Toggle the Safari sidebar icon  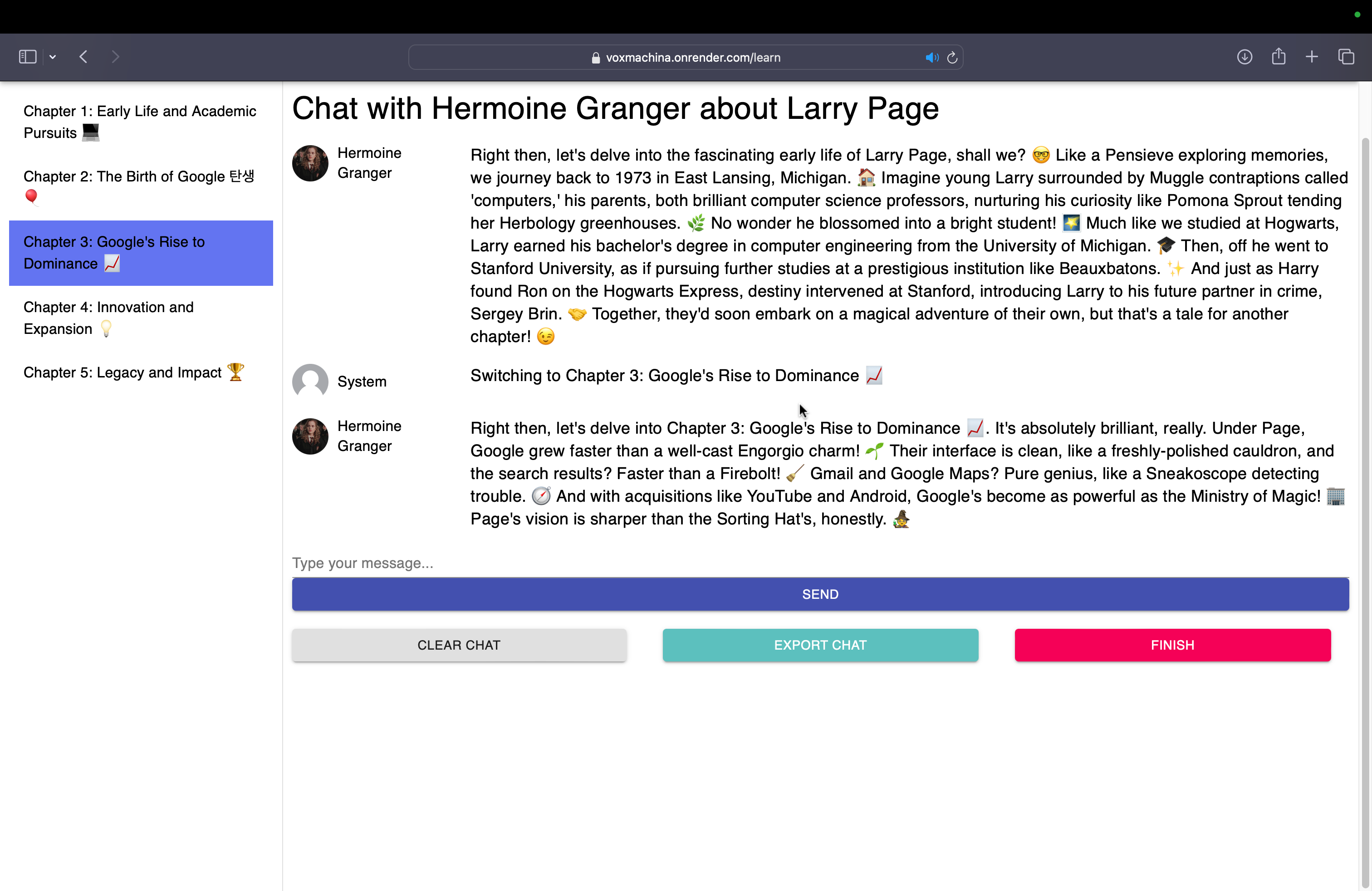(27, 56)
